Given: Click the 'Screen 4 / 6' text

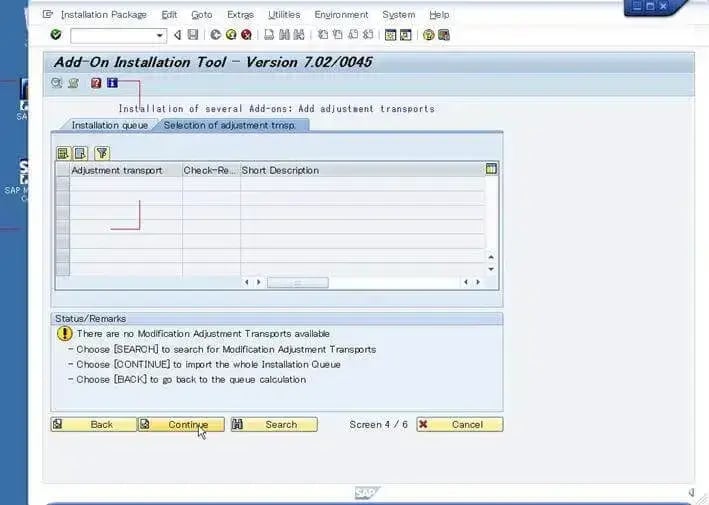Looking at the screenshot, I should [x=378, y=425].
